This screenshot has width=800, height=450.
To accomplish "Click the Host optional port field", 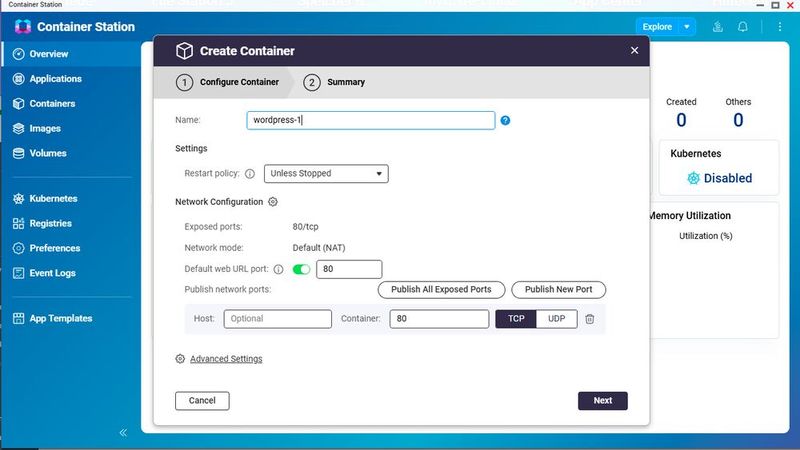I will 278,319.
